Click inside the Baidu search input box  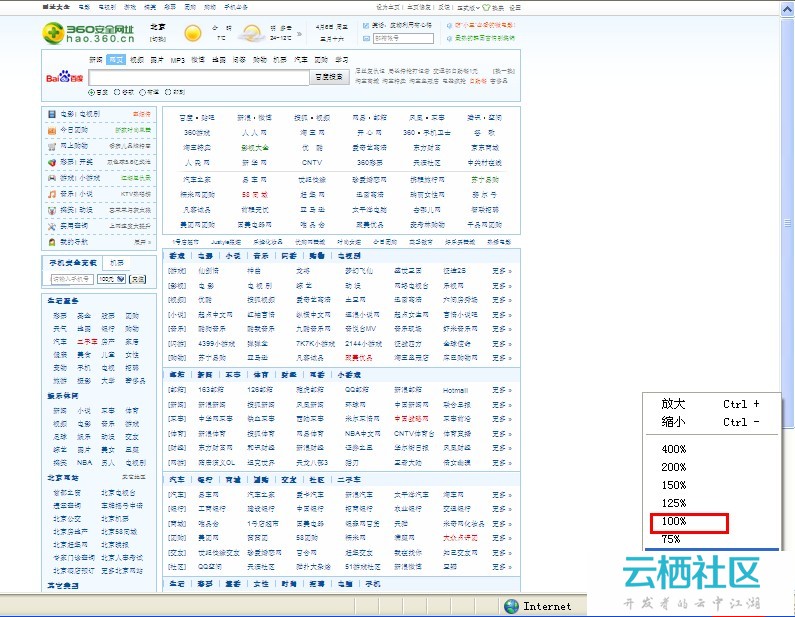click(199, 78)
